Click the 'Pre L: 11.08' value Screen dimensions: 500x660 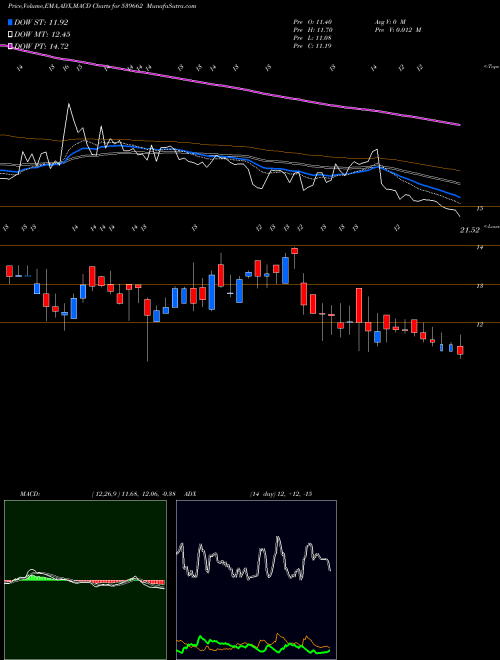313,38
